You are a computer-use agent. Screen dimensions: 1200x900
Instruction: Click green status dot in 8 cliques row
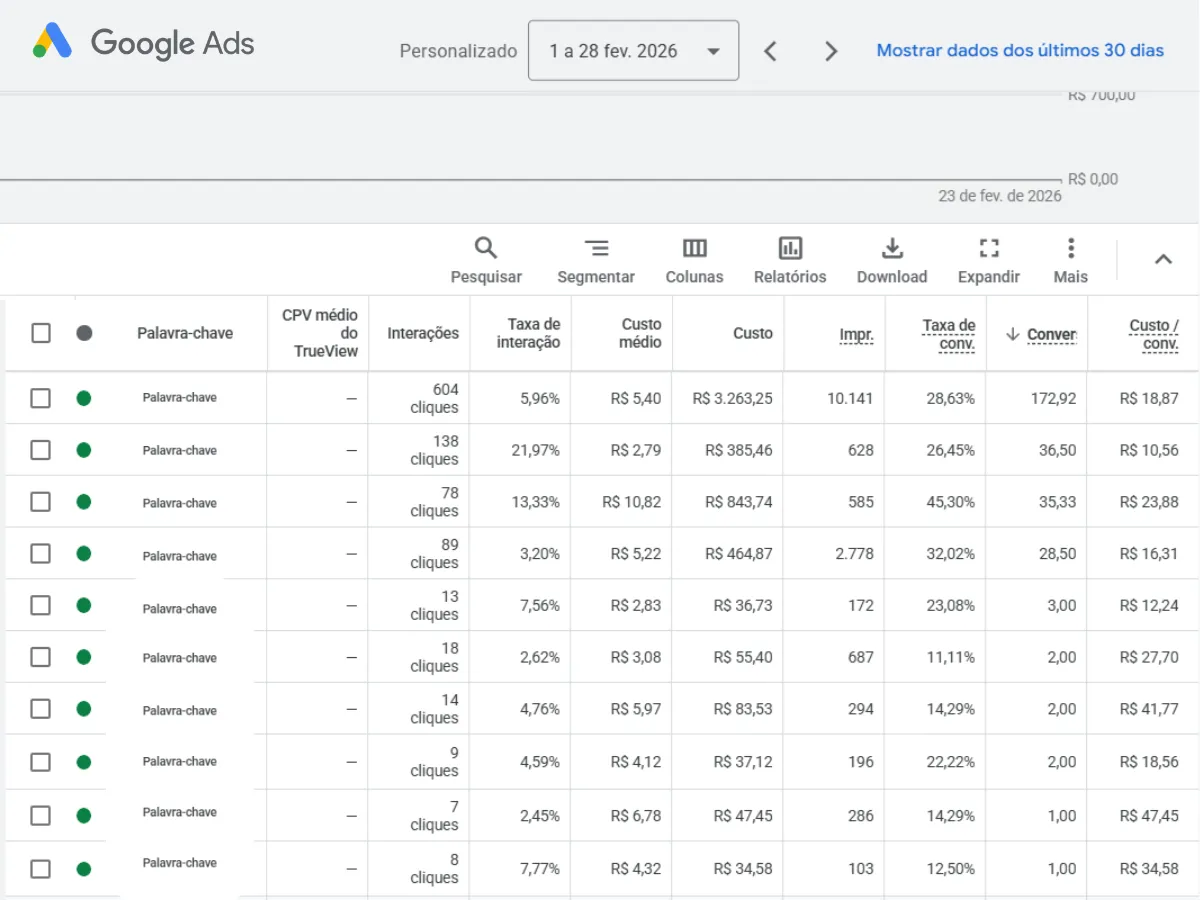coord(84,869)
